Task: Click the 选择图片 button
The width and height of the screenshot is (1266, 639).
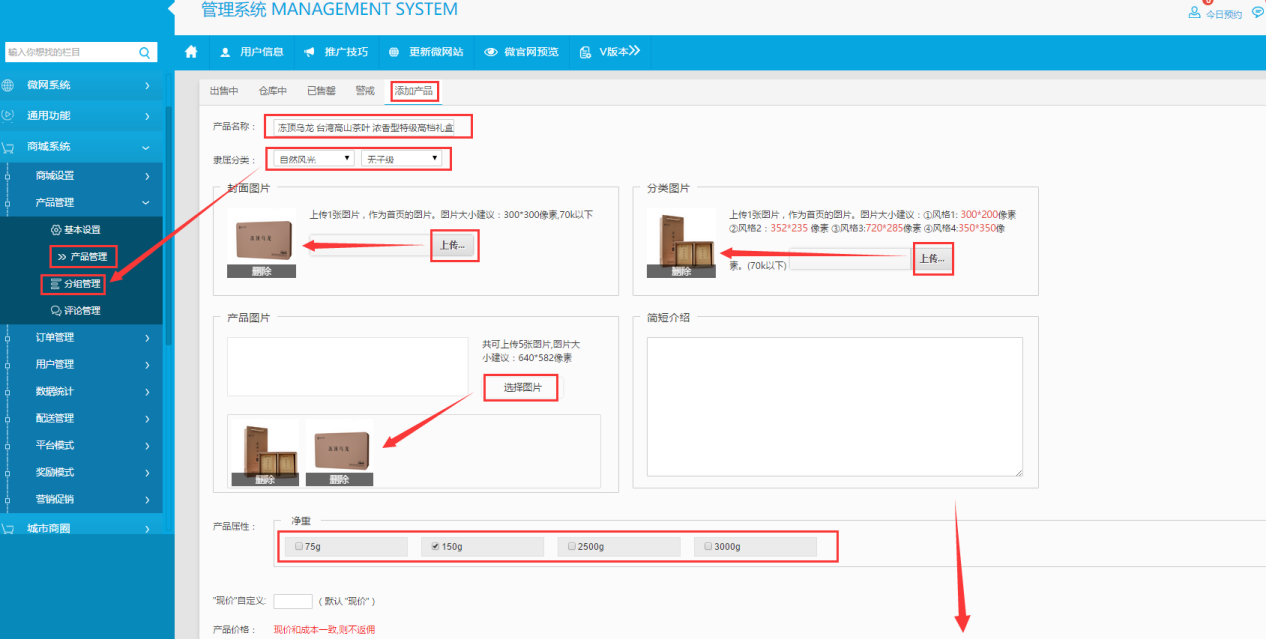Action: pos(521,388)
